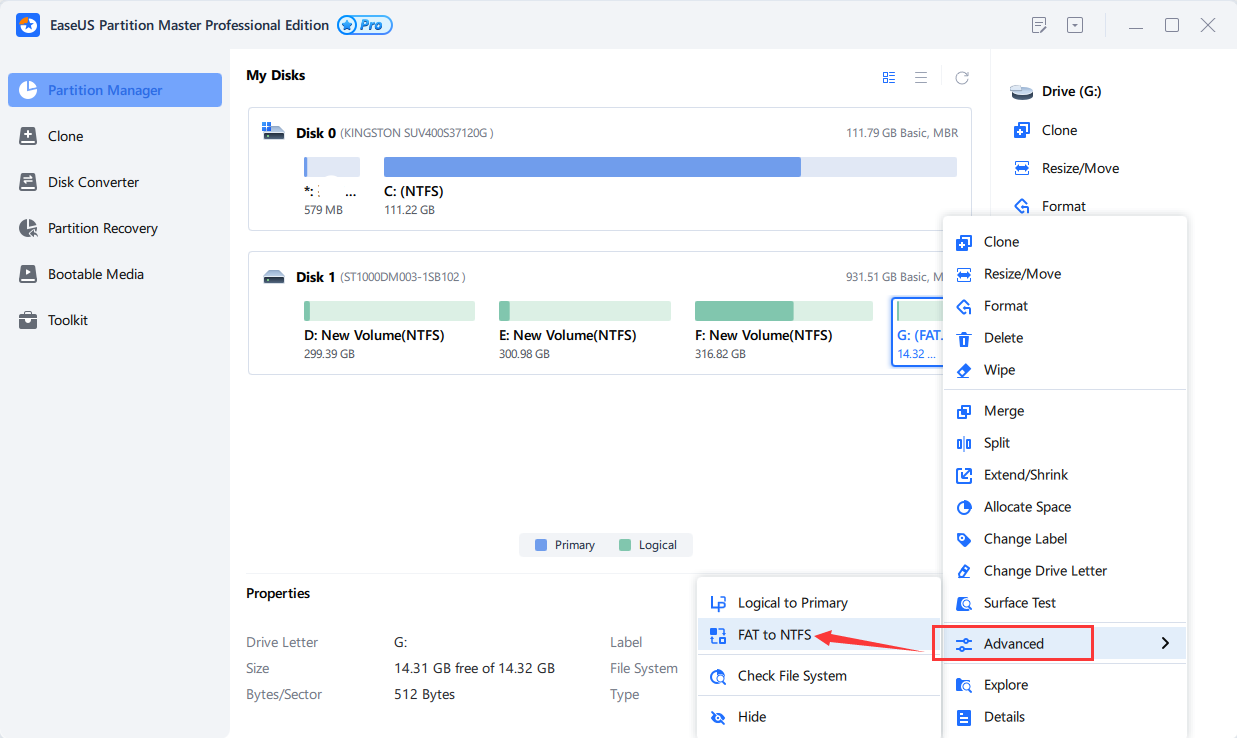Click Clone in the Drive (G:) panel
The height and width of the screenshot is (738, 1237).
(x=1059, y=130)
